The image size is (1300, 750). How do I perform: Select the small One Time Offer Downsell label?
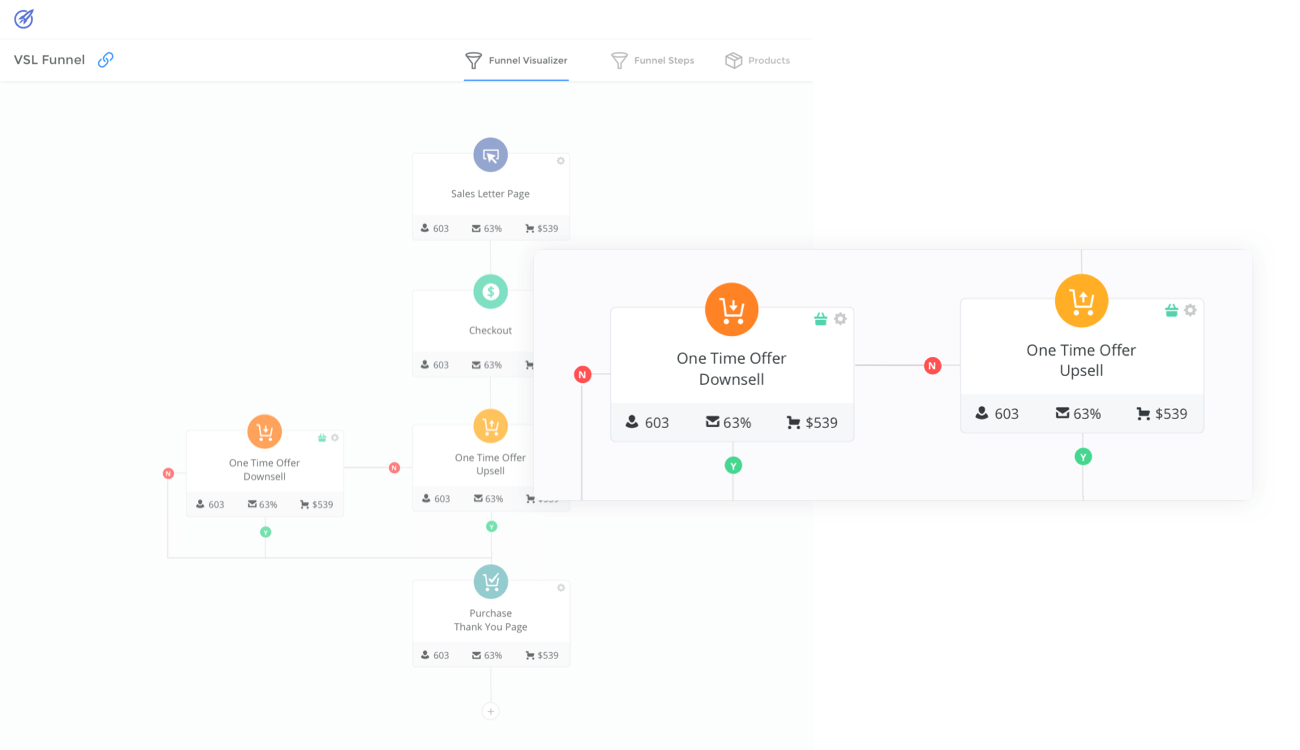(x=264, y=469)
